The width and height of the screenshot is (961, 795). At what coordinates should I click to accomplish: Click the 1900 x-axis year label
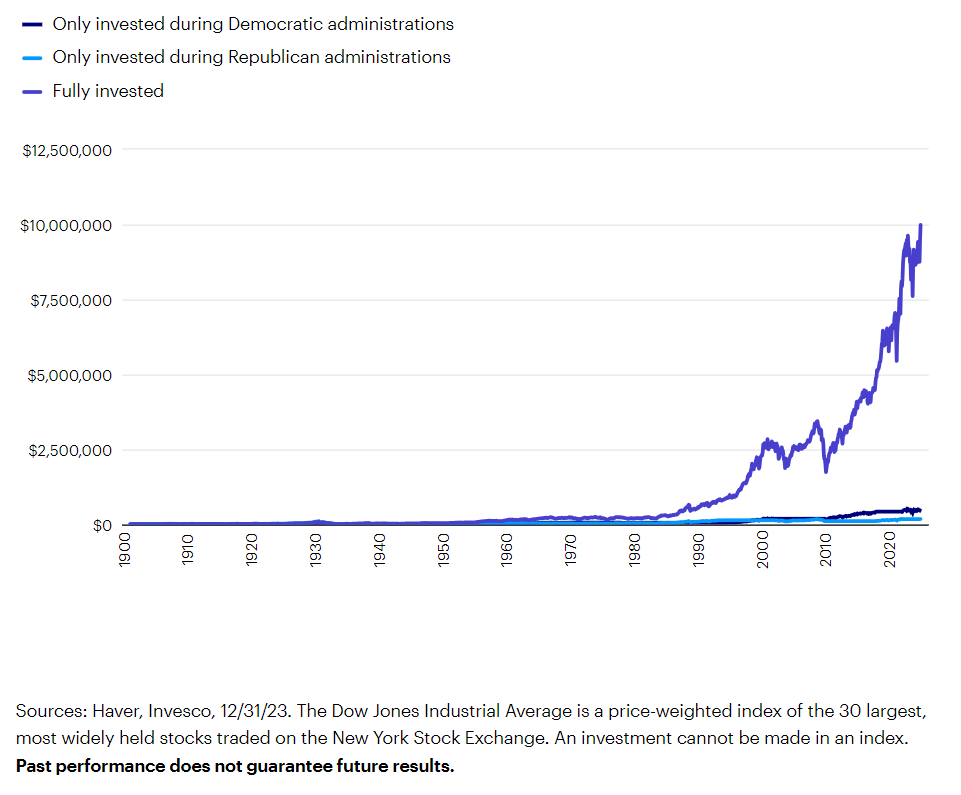(124, 550)
